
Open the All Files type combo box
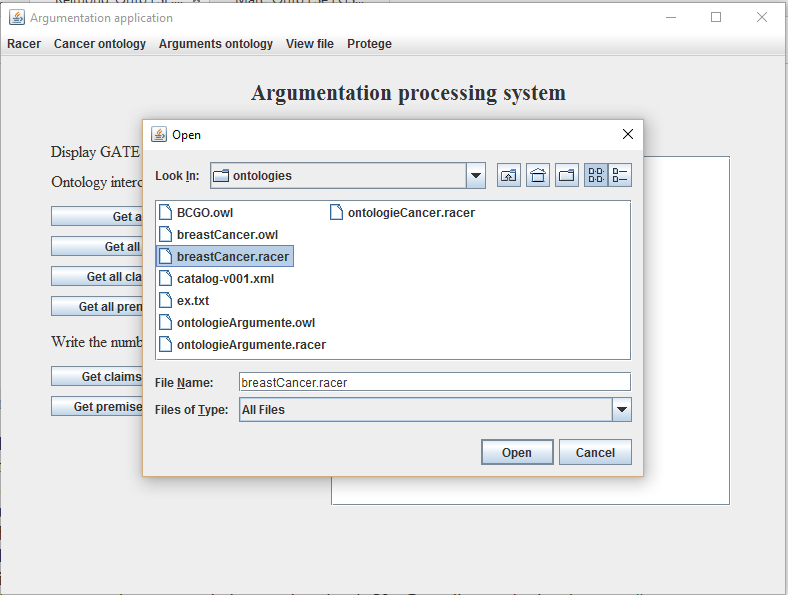pyautogui.click(x=435, y=410)
